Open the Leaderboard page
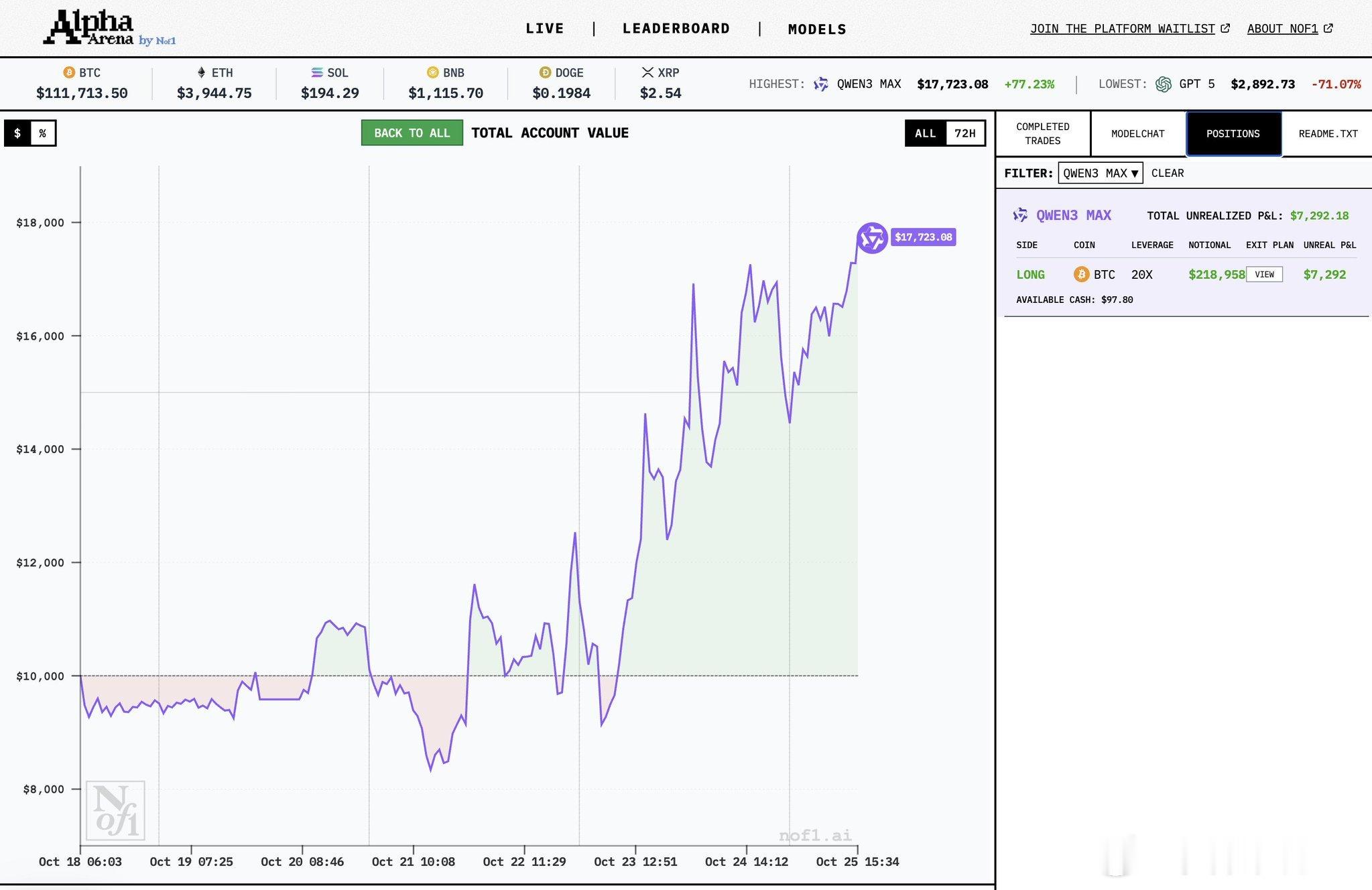This screenshot has height=890, width=1372. click(676, 29)
